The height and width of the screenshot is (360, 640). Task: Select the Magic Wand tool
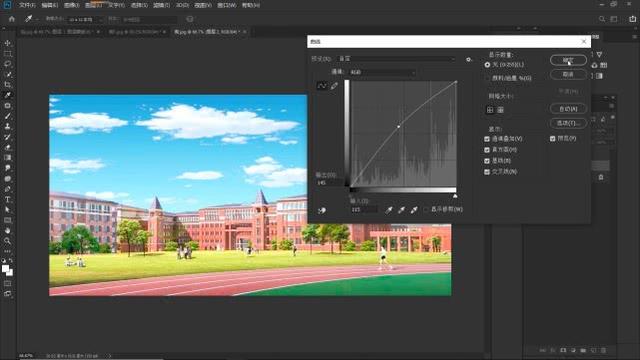7,74
